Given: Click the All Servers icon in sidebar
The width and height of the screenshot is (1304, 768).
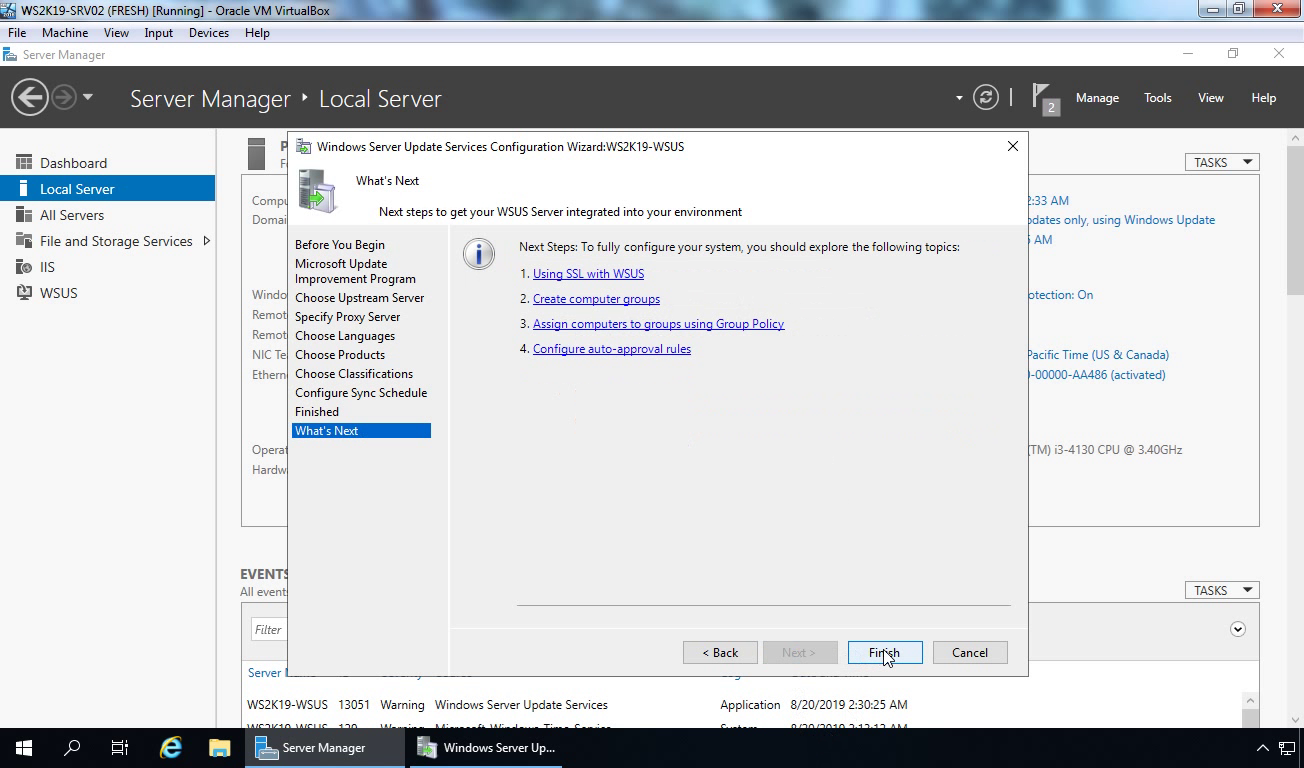Looking at the screenshot, I should [x=23, y=214].
